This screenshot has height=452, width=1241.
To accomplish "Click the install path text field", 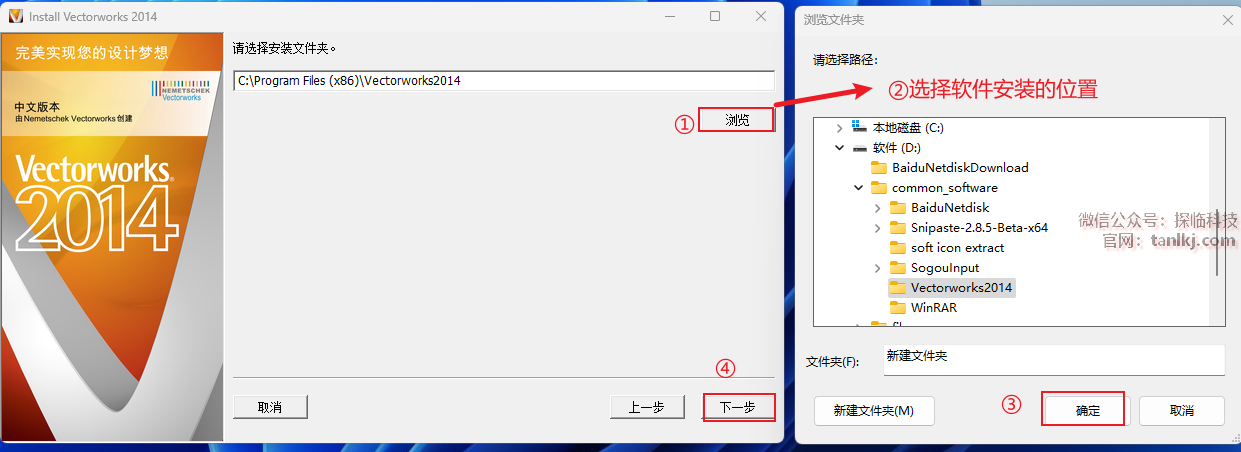I will click(503, 81).
